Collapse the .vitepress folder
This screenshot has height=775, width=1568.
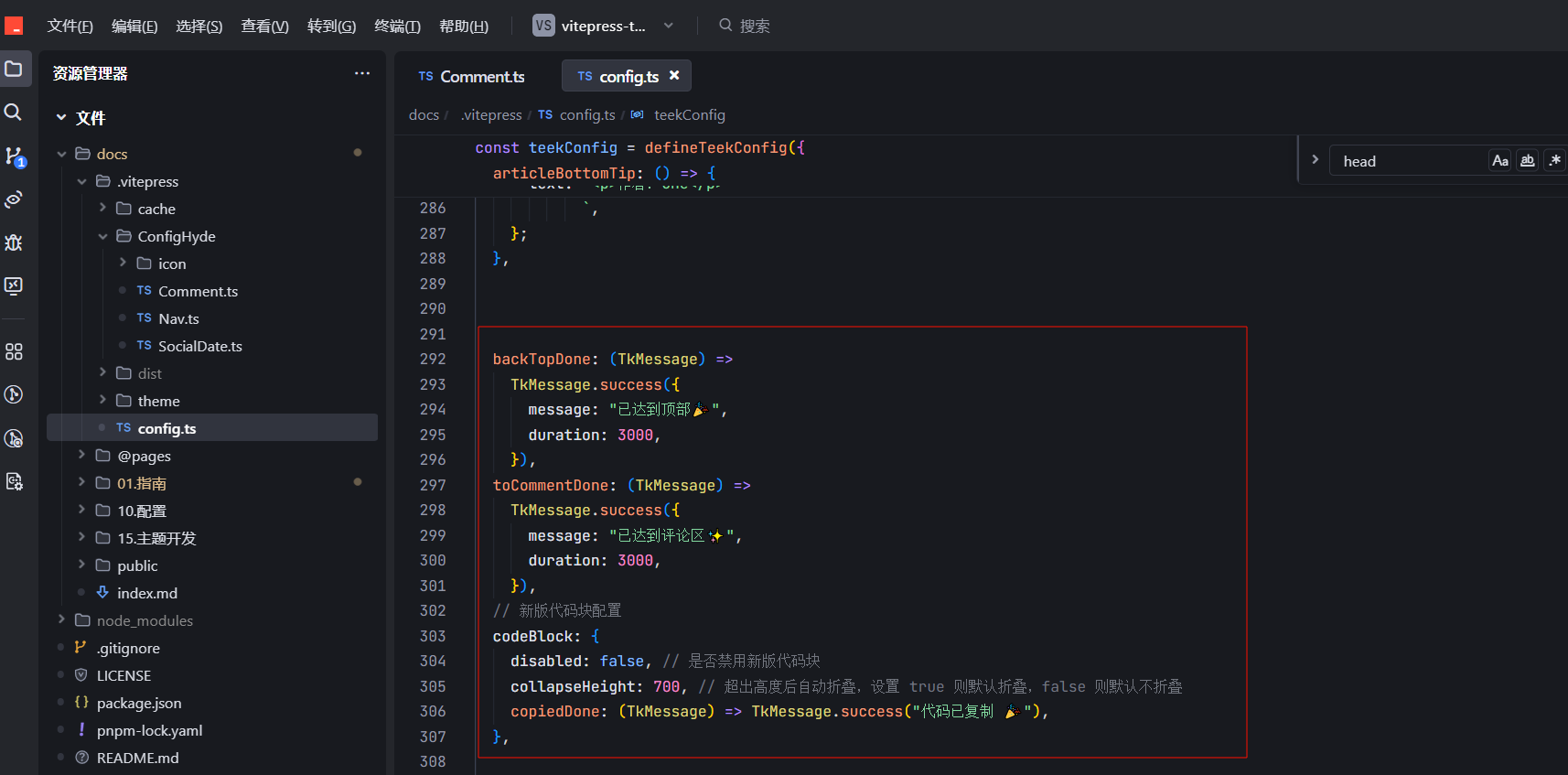point(81,181)
